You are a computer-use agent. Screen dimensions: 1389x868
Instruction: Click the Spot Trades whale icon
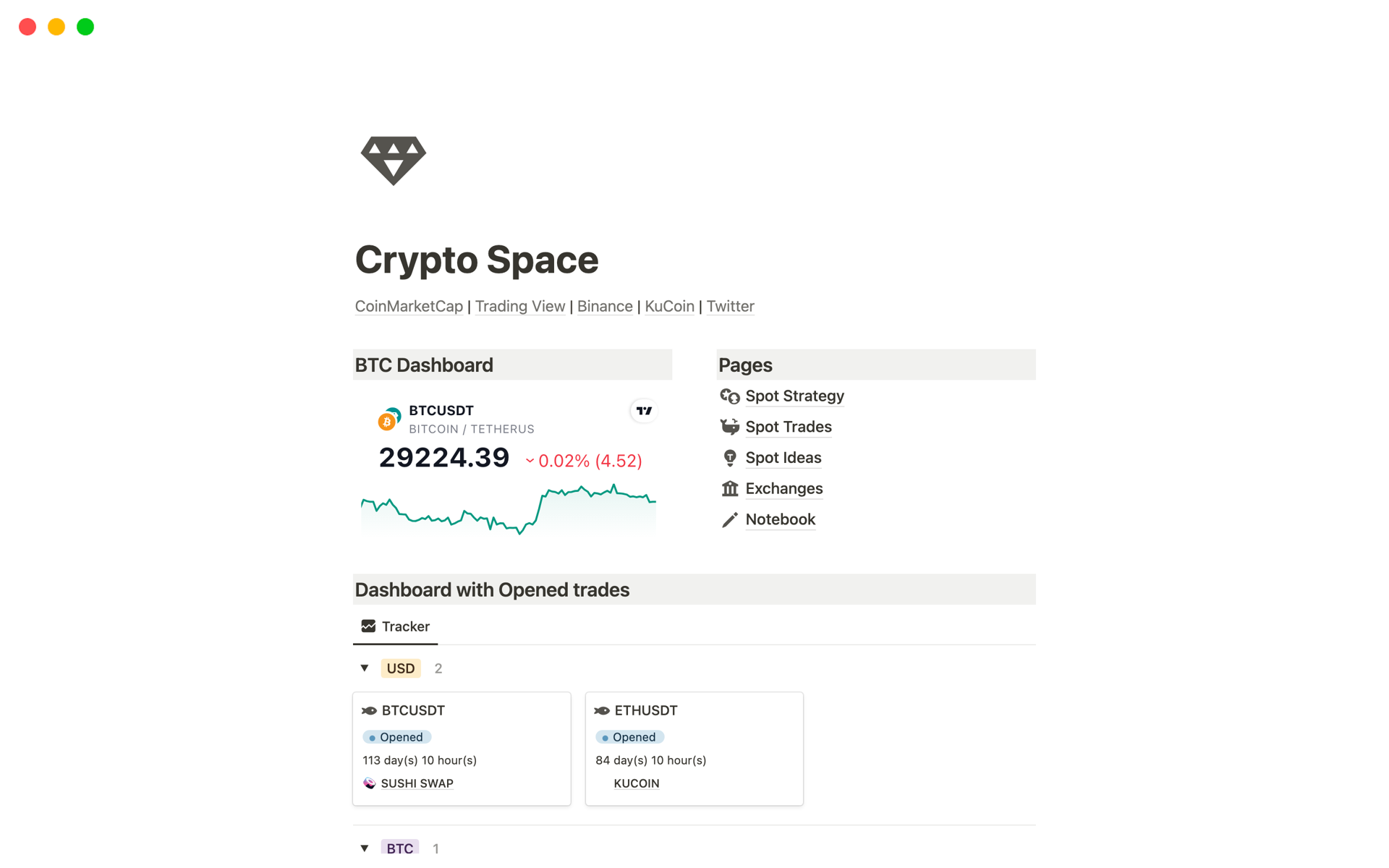tap(730, 427)
